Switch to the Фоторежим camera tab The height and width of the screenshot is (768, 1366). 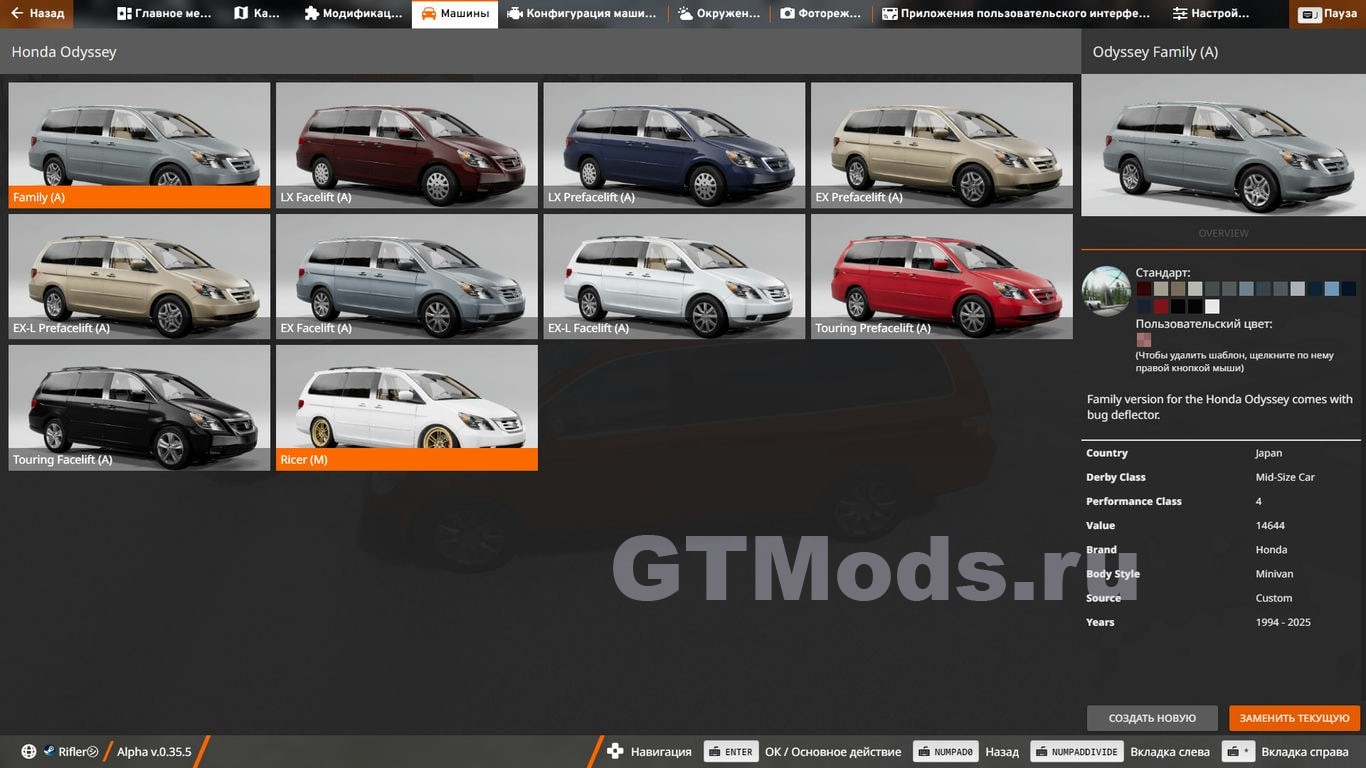[822, 14]
